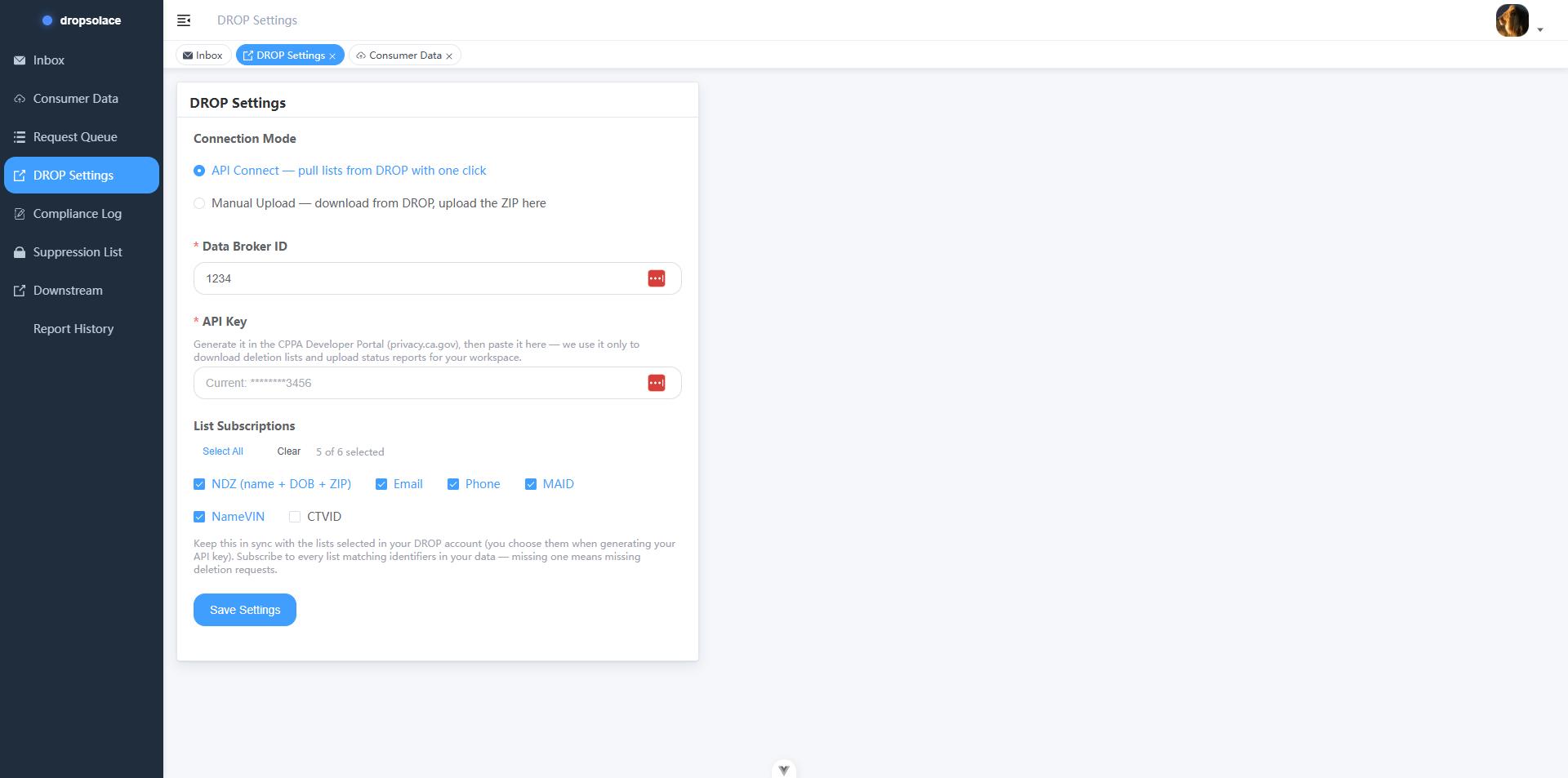1568x778 pixels.
Task: Switch to the Inbox tab
Action: pos(203,56)
